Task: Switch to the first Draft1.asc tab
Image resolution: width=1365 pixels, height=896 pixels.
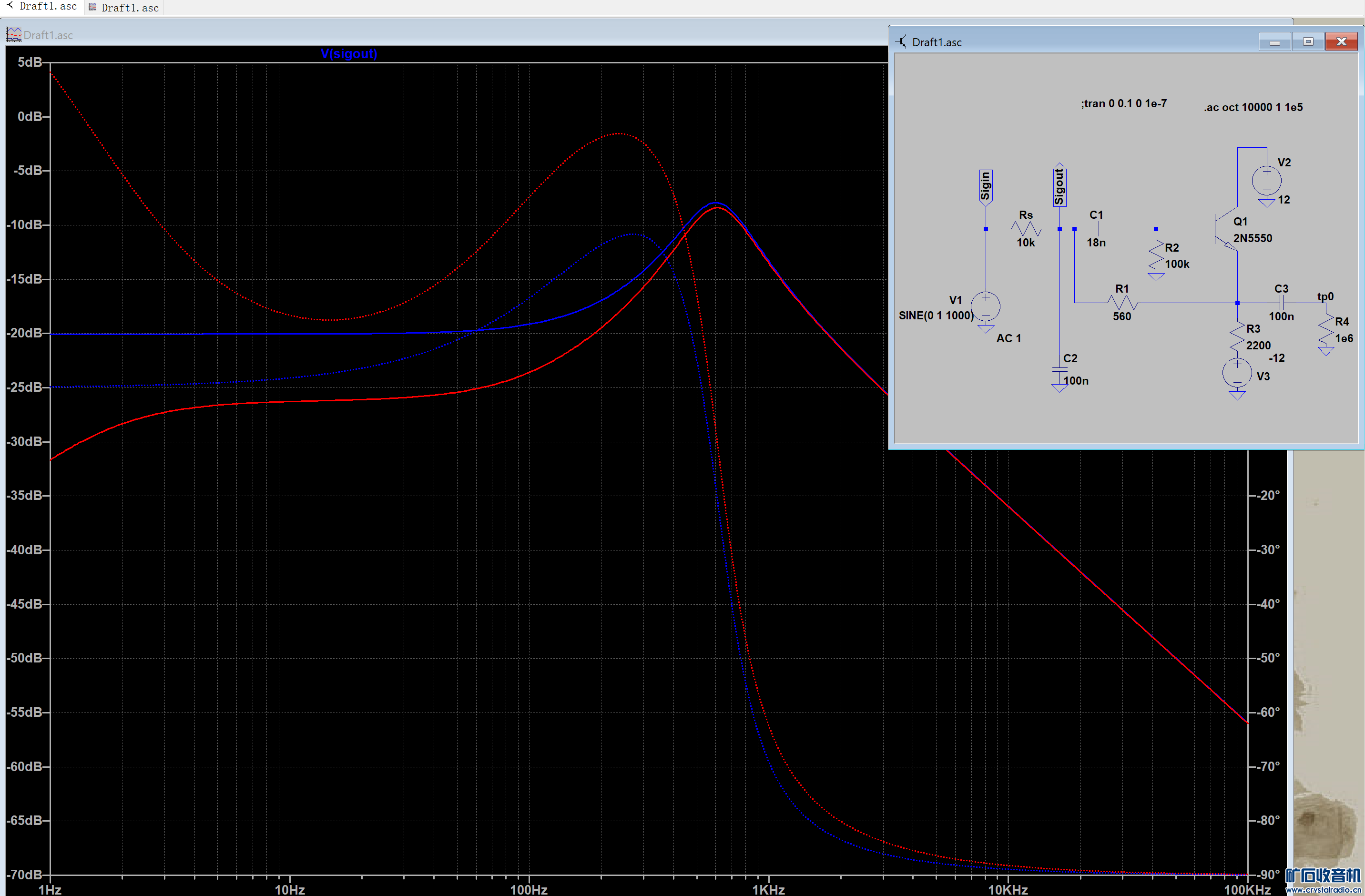Action: coord(41,7)
